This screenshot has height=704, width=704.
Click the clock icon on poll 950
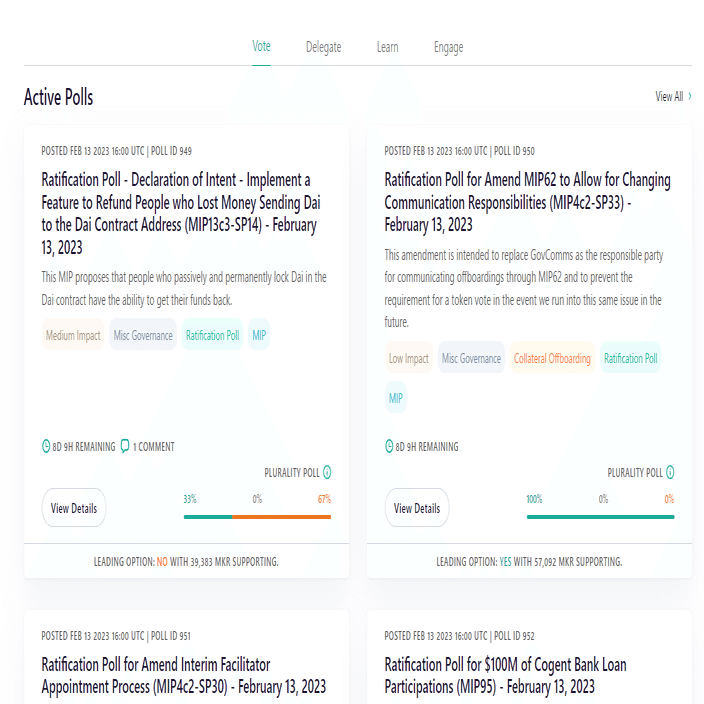(389, 447)
